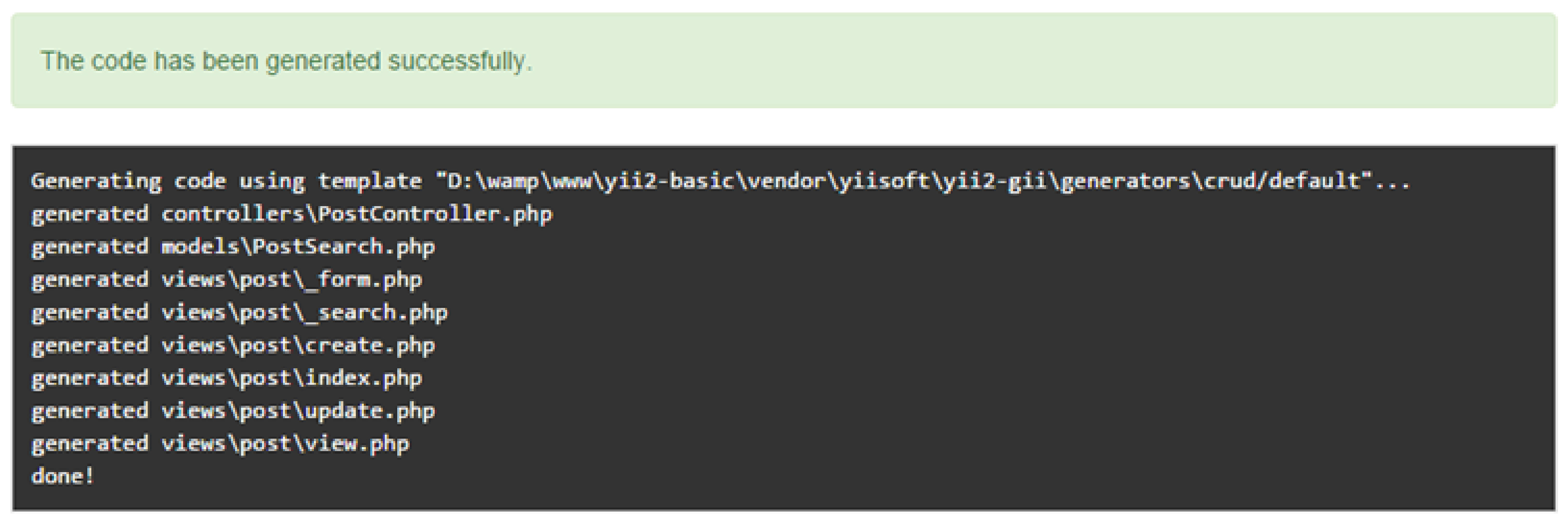1568x520 pixels.
Task: Select the views\post\_search.php line
Action: pyautogui.click(x=239, y=313)
